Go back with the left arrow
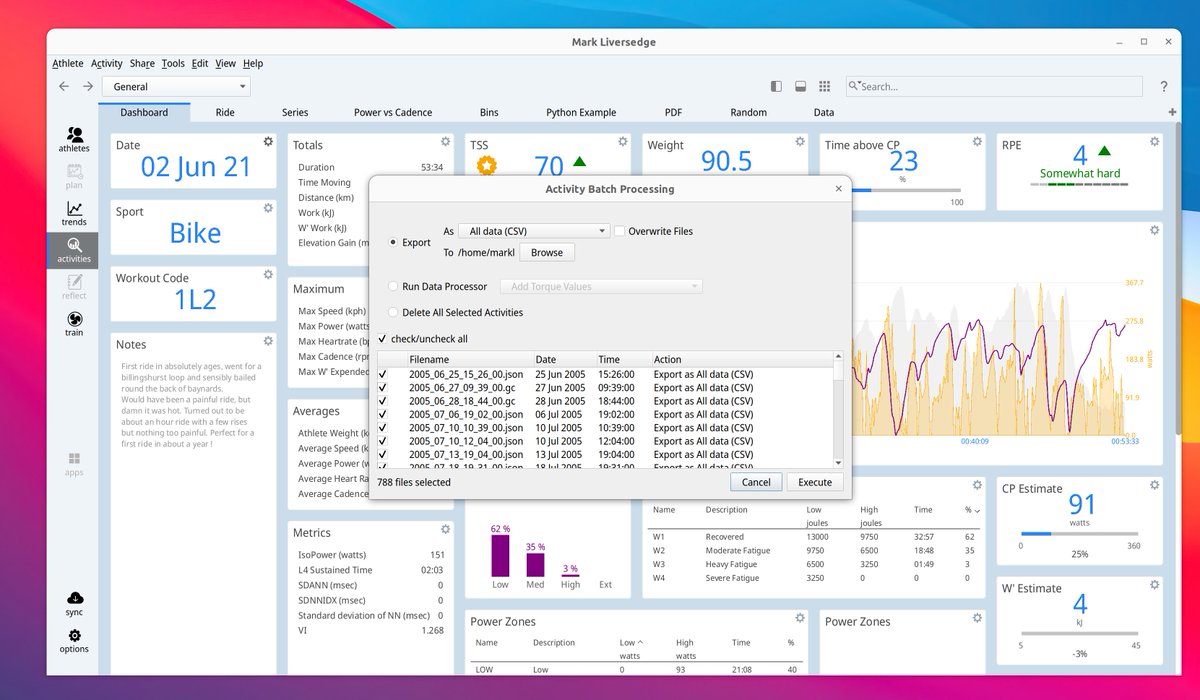The image size is (1200, 700). click(x=64, y=87)
